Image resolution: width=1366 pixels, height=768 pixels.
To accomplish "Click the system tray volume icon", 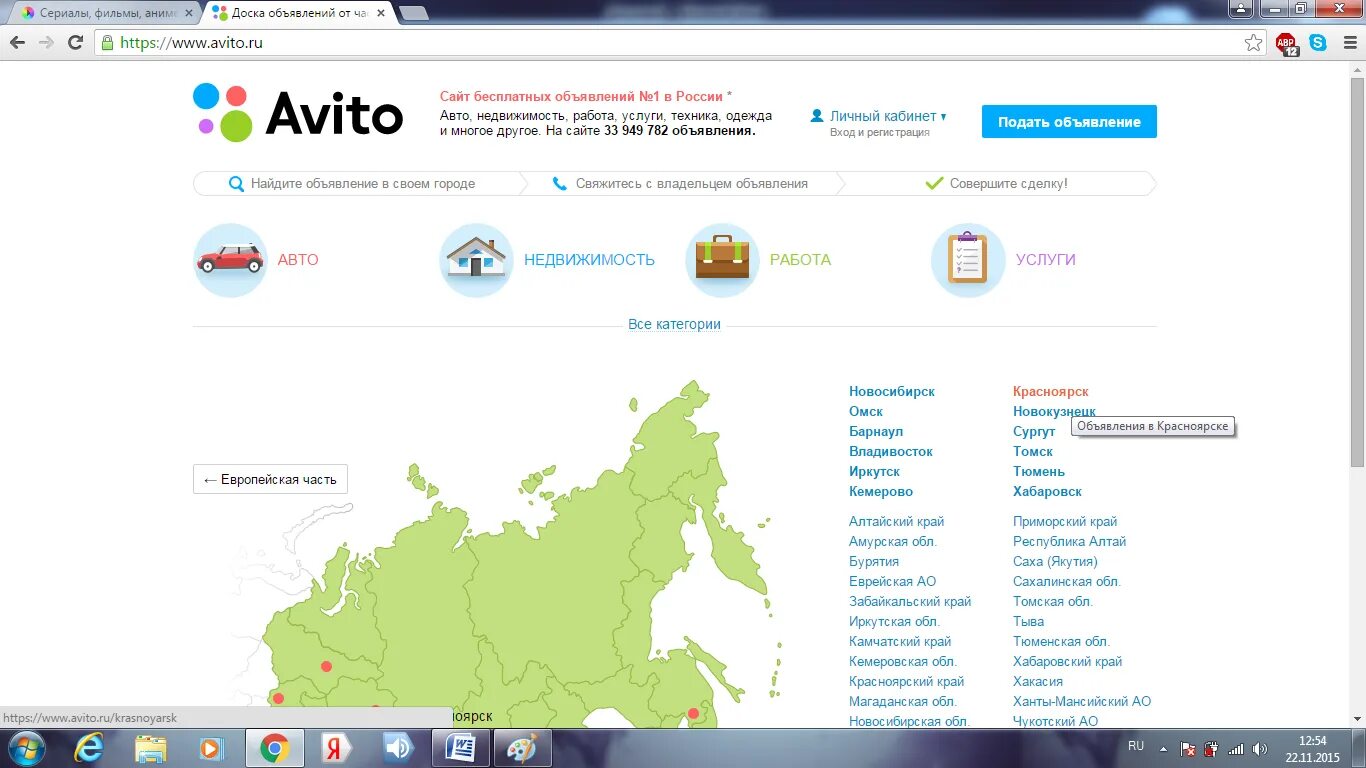I will [1260, 749].
